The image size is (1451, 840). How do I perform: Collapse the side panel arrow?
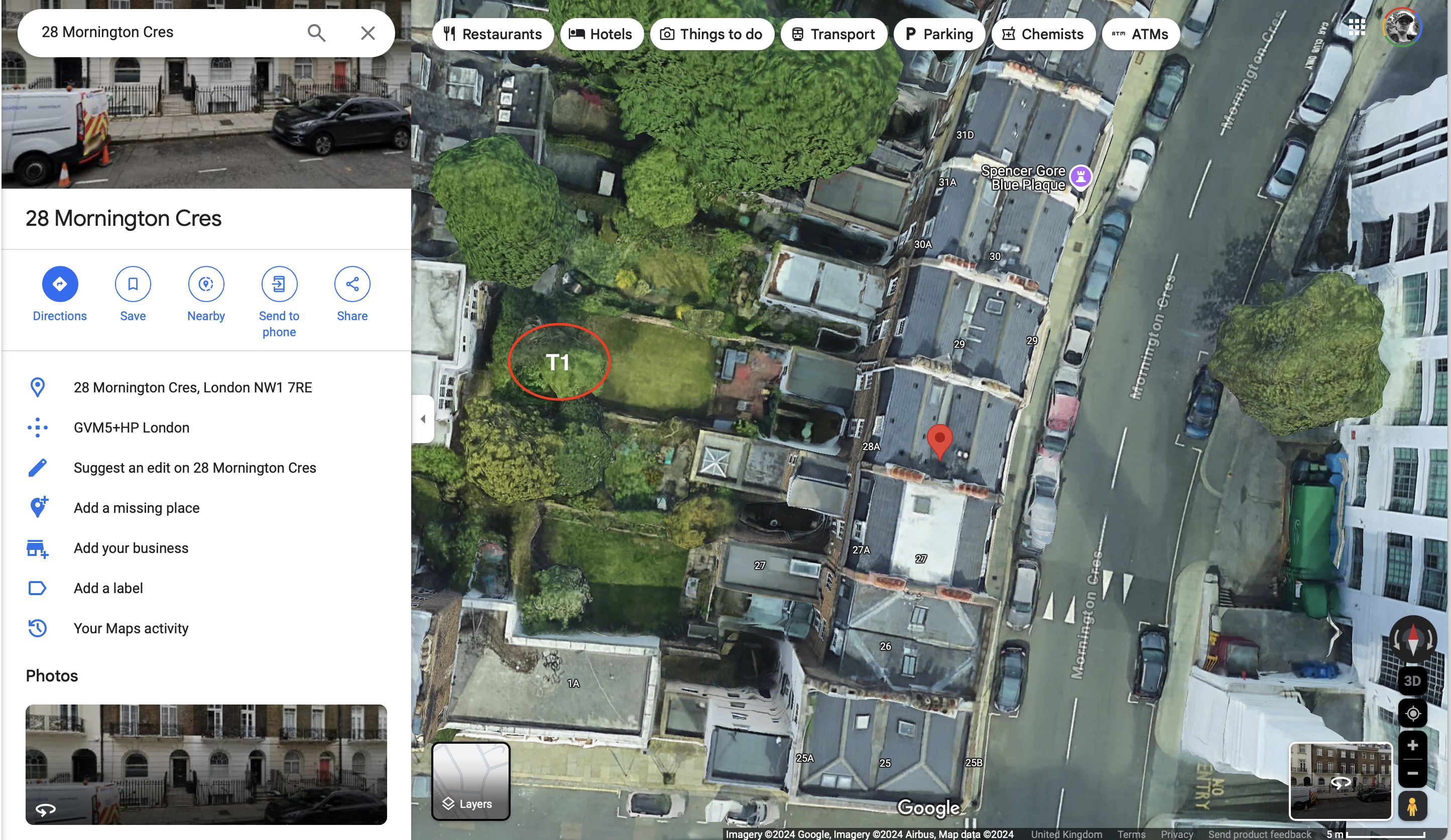coord(423,419)
